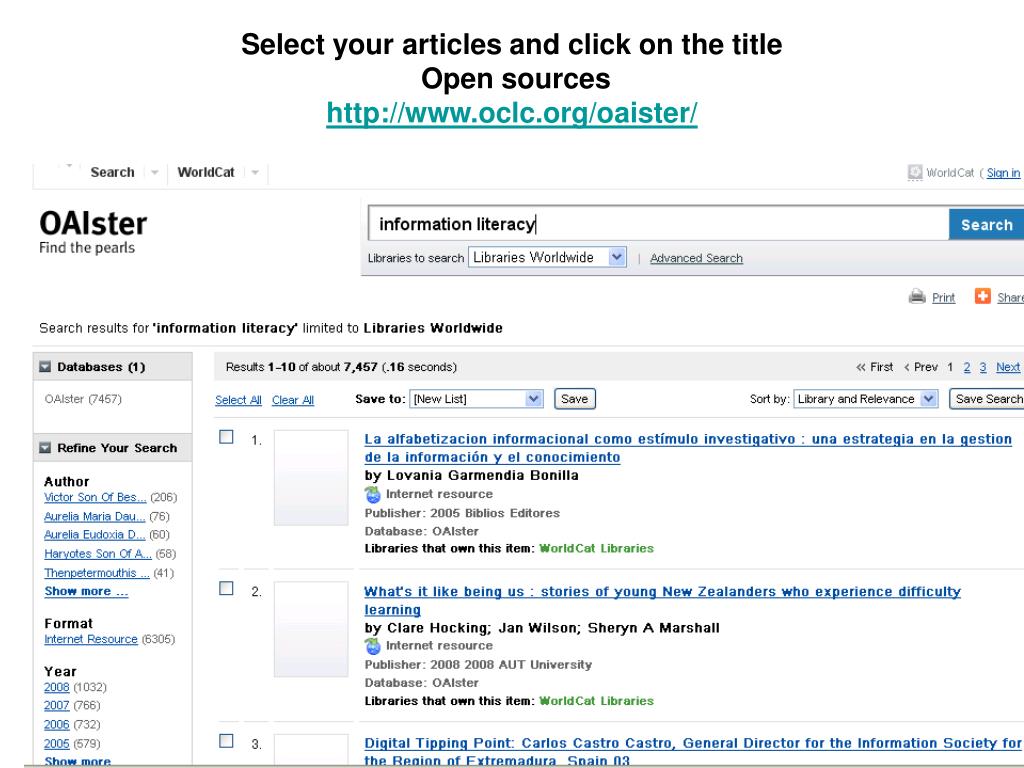Open Advanced Search link
The width and height of the screenshot is (1024, 768).
(x=696, y=258)
